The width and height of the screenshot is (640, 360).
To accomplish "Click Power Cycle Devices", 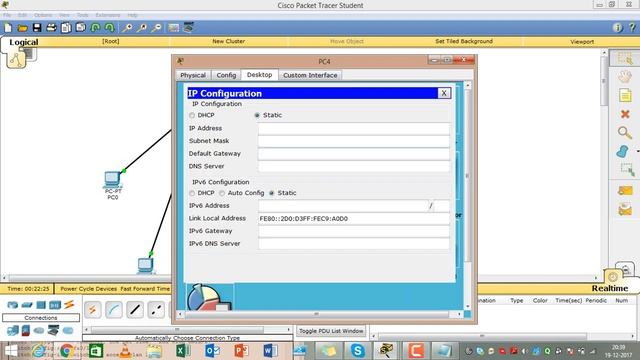I will tap(89, 289).
